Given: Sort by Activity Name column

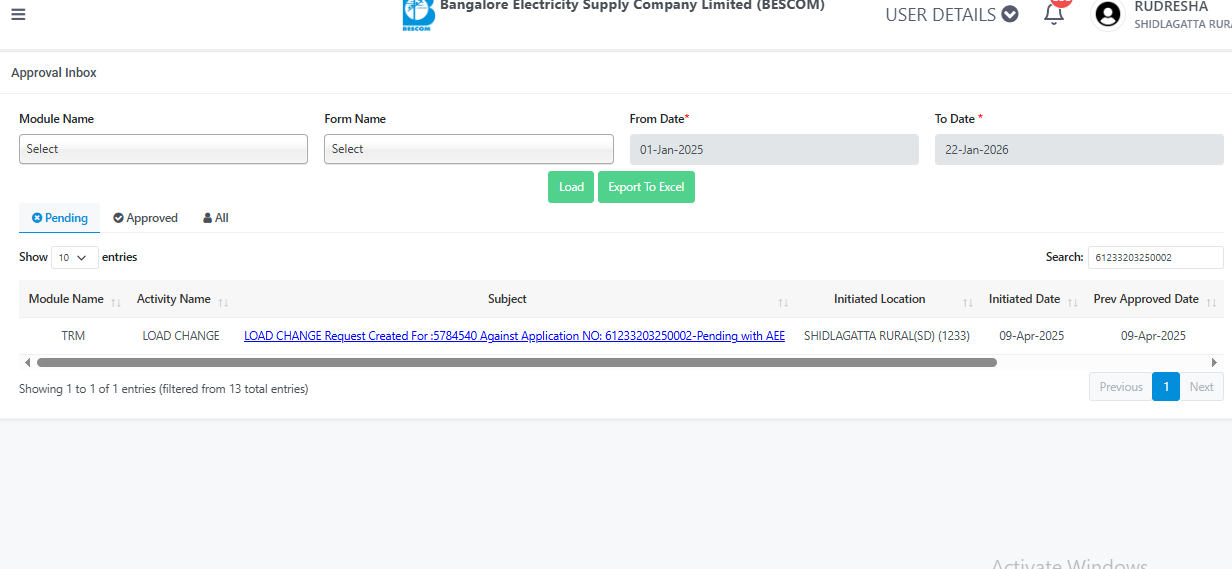Looking at the screenshot, I should (x=182, y=299).
